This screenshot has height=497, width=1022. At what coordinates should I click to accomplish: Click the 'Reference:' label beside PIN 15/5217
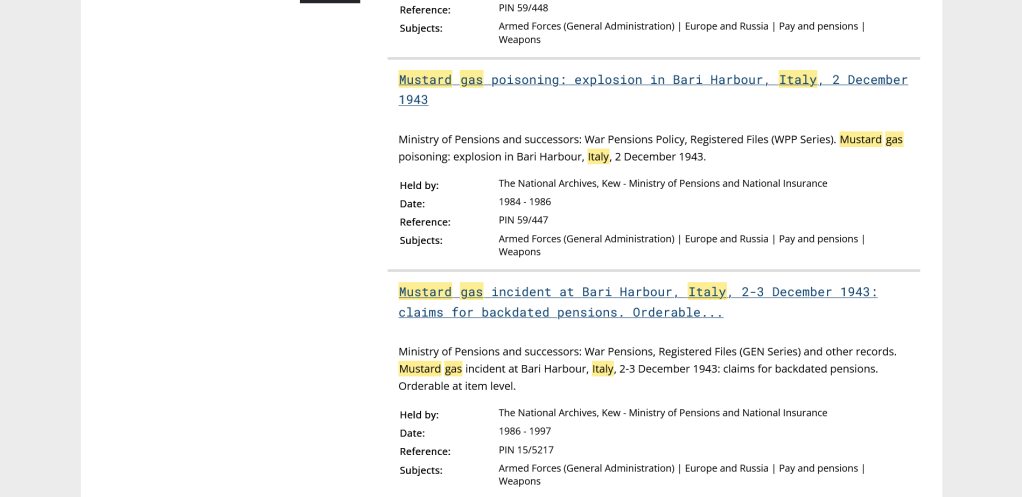tap(425, 451)
